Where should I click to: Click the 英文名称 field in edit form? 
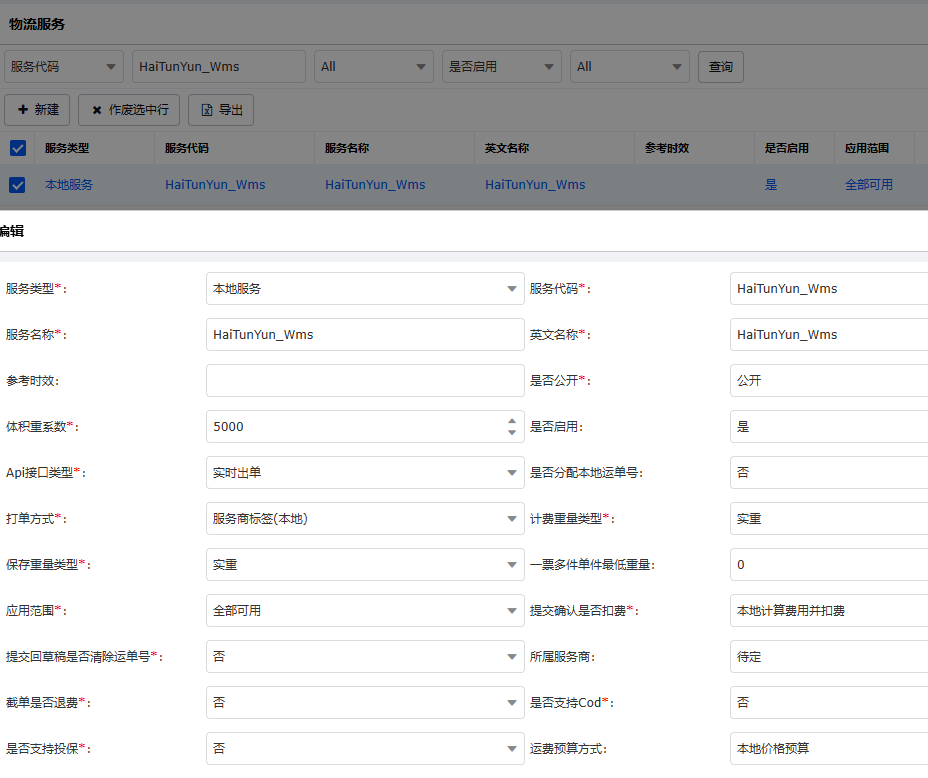click(x=829, y=335)
